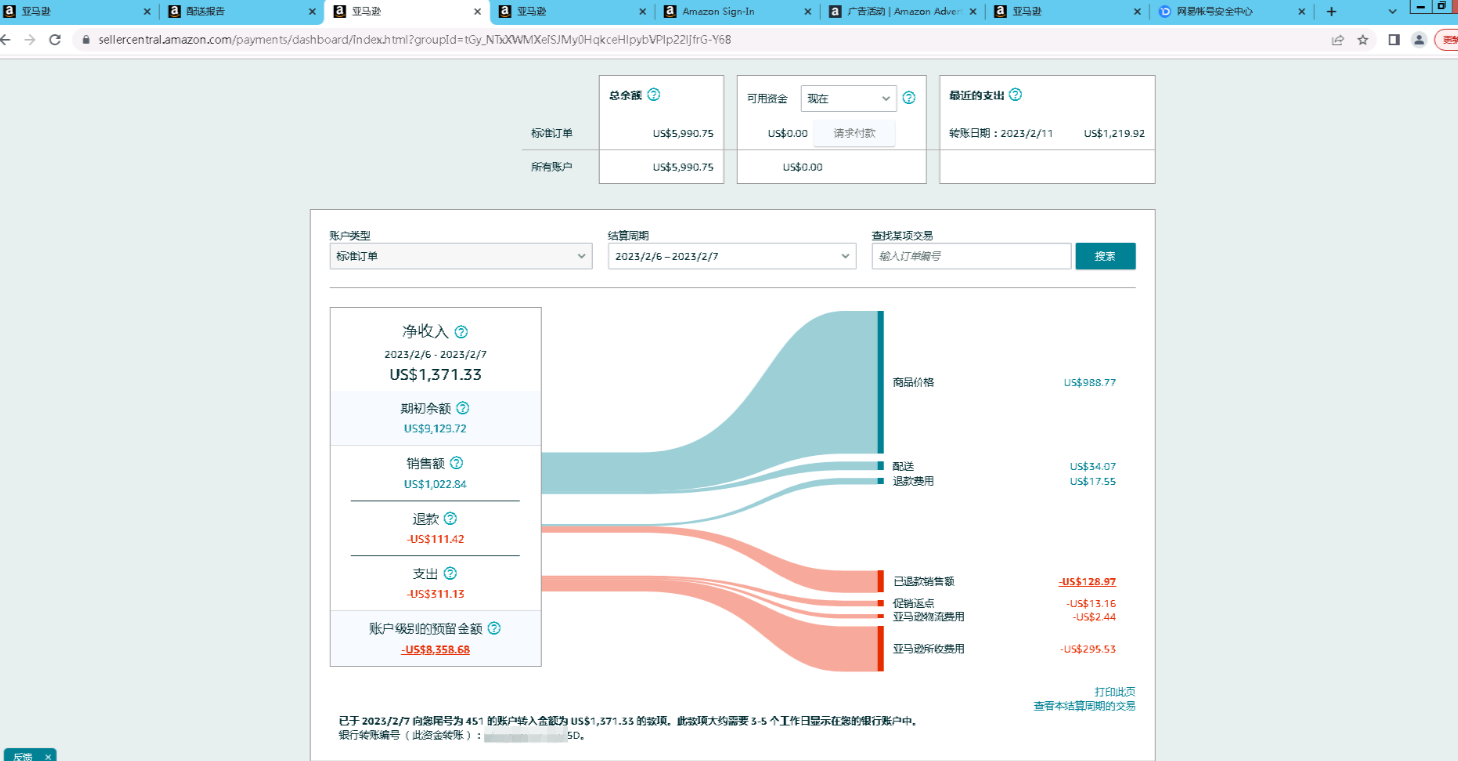Switch to the Amazon Sign-In tab
Viewport: 1458px width, 761px height.
tap(736, 12)
